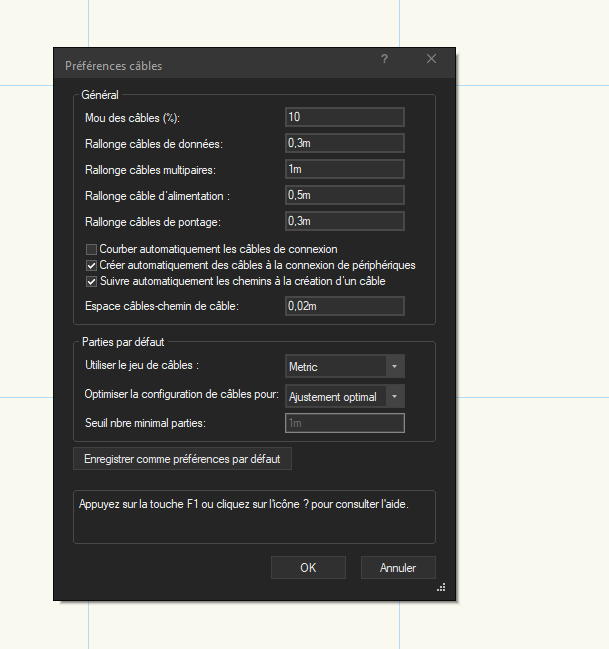Click the Préférences câbles title bar
The height and width of the screenshot is (649, 609).
point(200,65)
